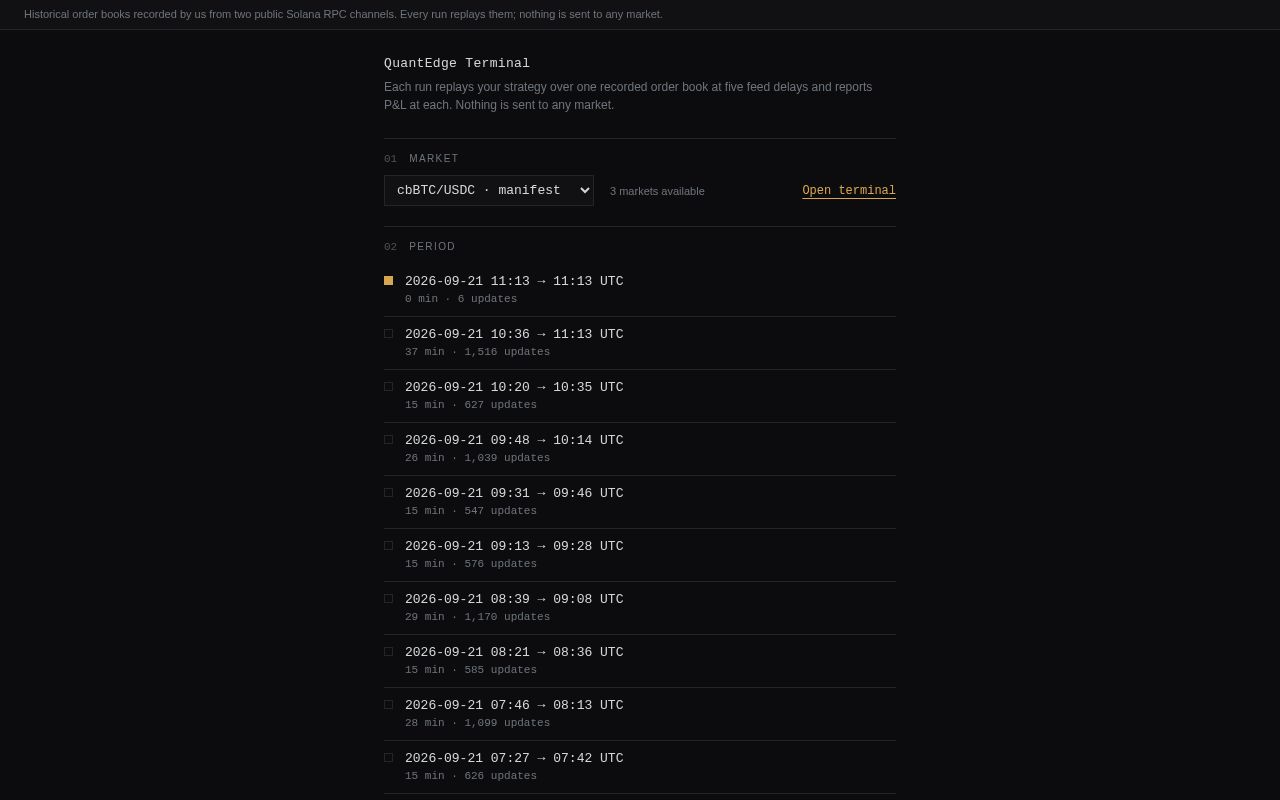This screenshot has height=800, width=1280.
Task: Choose the period row 2026-09-21 08:21 → 08:36 UTC
Action: [x=640, y=661]
